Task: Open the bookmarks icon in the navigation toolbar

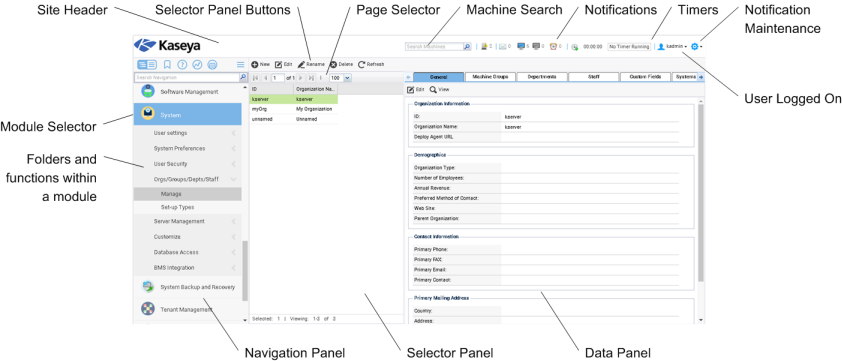Action: tap(167, 64)
